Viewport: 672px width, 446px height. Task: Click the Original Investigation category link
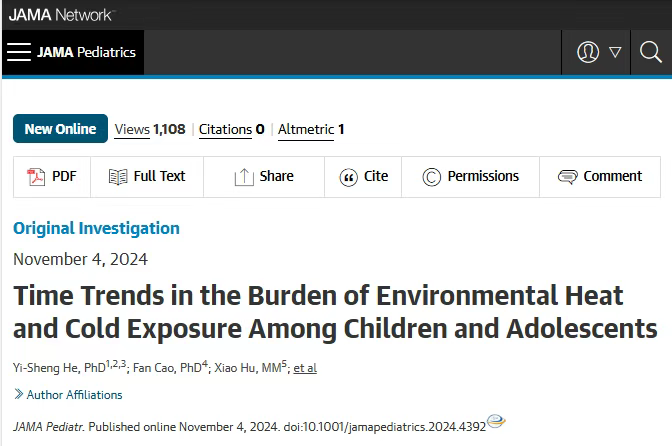point(96,228)
